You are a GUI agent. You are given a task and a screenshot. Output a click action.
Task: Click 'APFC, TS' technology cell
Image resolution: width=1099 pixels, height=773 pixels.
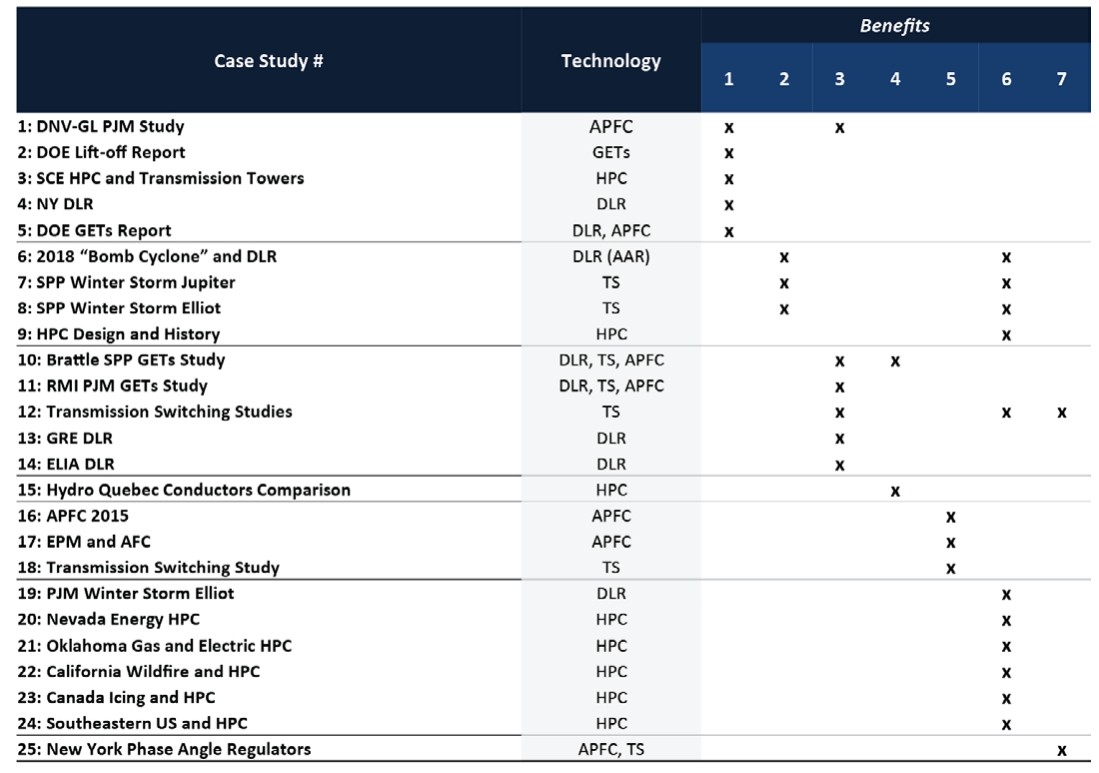[x=610, y=749]
